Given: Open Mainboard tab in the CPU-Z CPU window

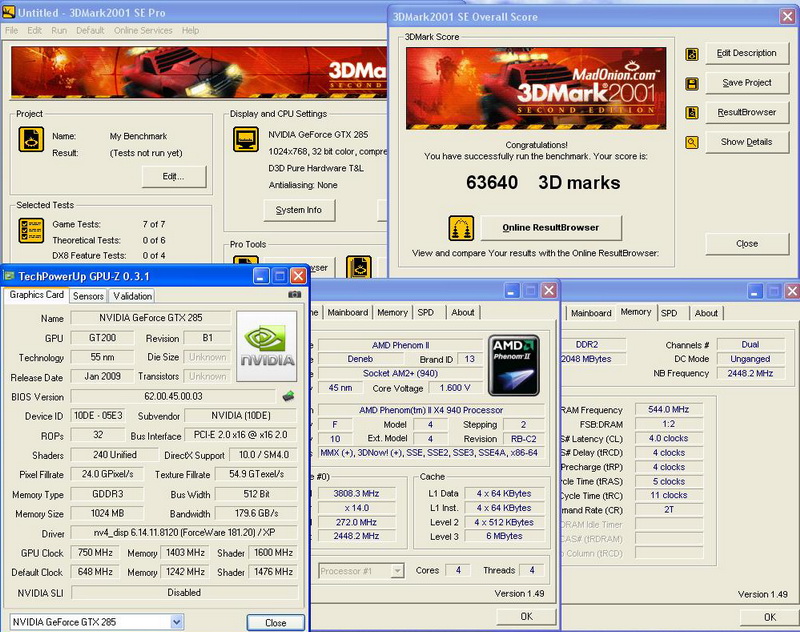Looking at the screenshot, I should 347,313.
